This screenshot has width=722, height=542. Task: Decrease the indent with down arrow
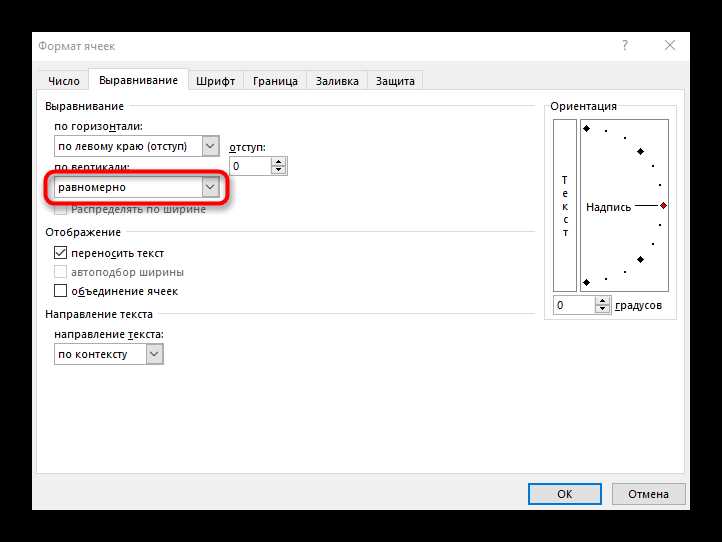pos(279,170)
